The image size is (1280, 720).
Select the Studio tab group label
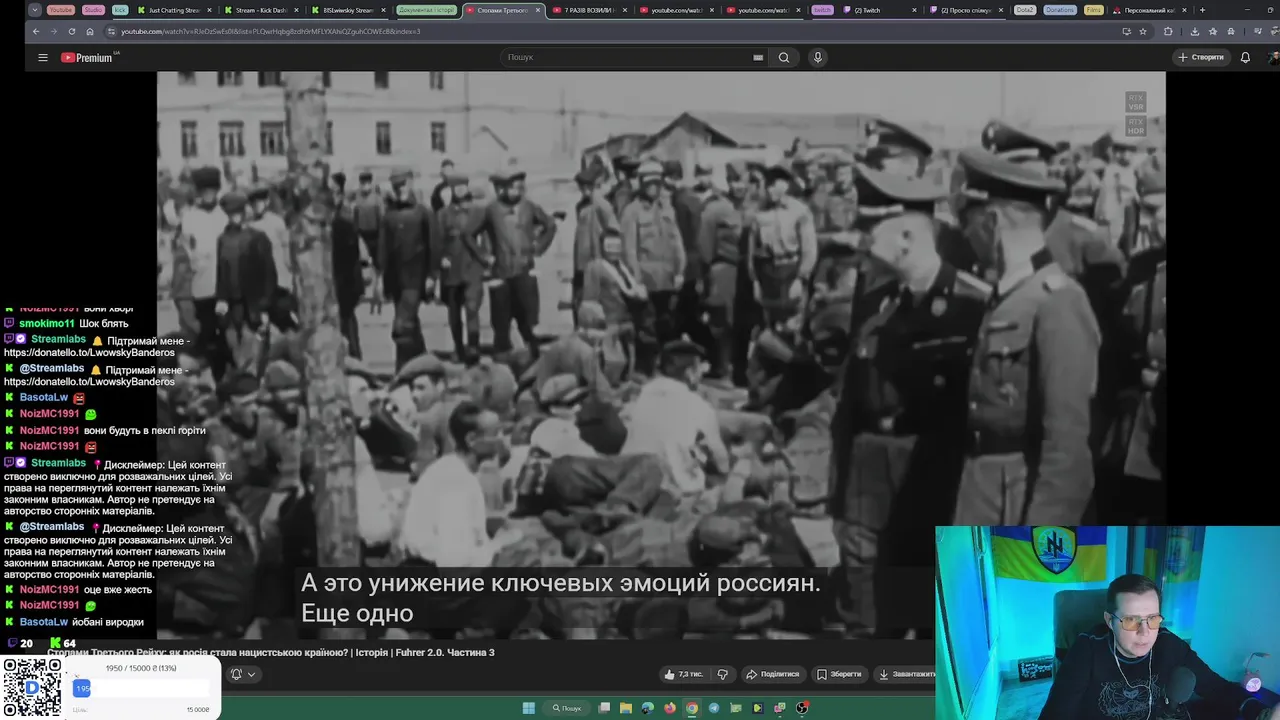[x=93, y=10]
